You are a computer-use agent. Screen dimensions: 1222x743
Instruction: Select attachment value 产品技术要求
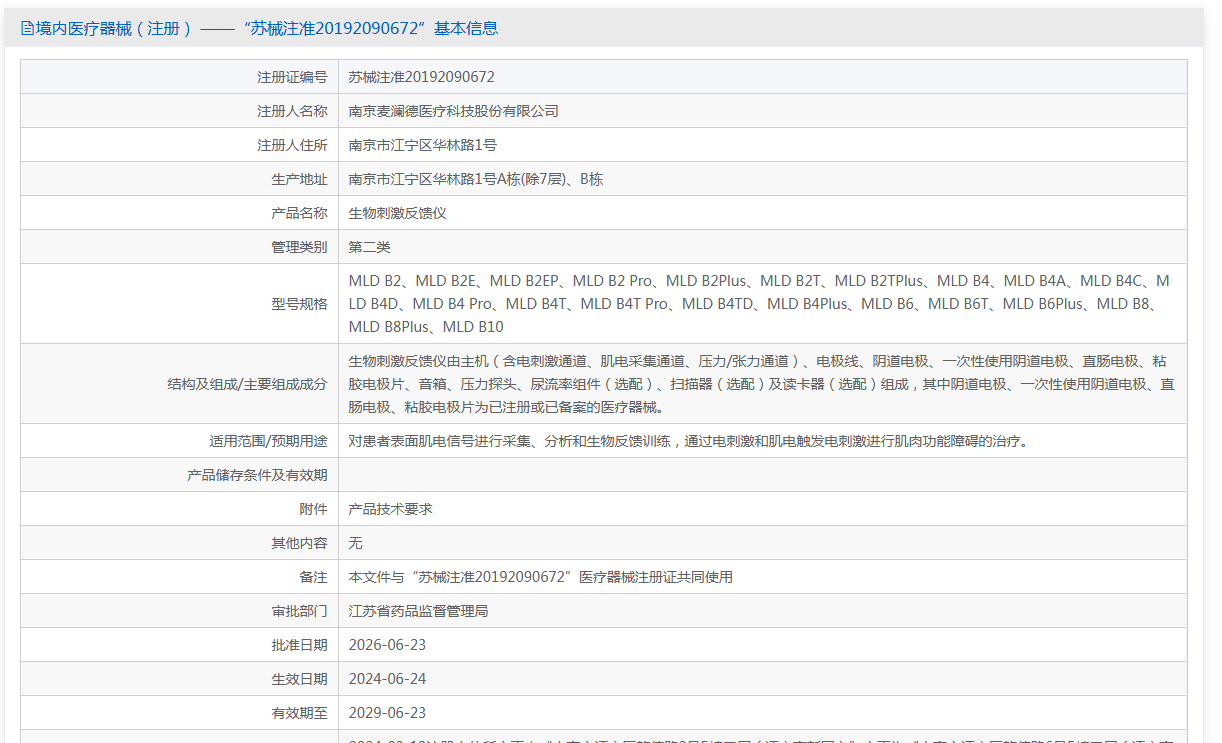pos(390,509)
